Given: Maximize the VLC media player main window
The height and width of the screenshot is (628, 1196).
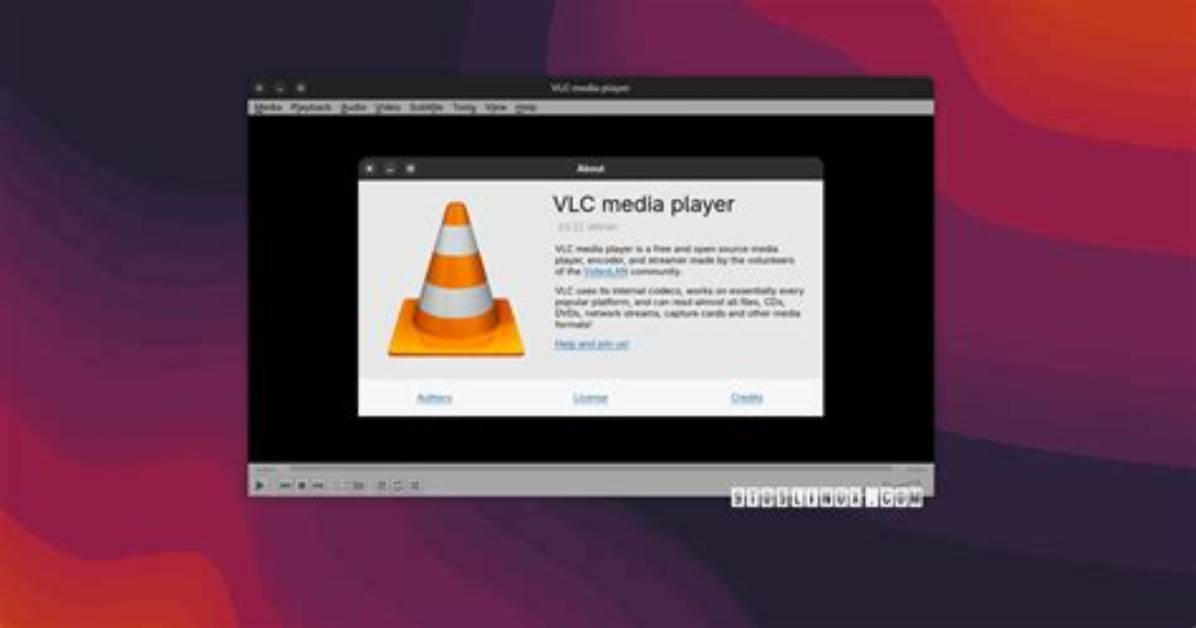Looking at the screenshot, I should (301, 88).
